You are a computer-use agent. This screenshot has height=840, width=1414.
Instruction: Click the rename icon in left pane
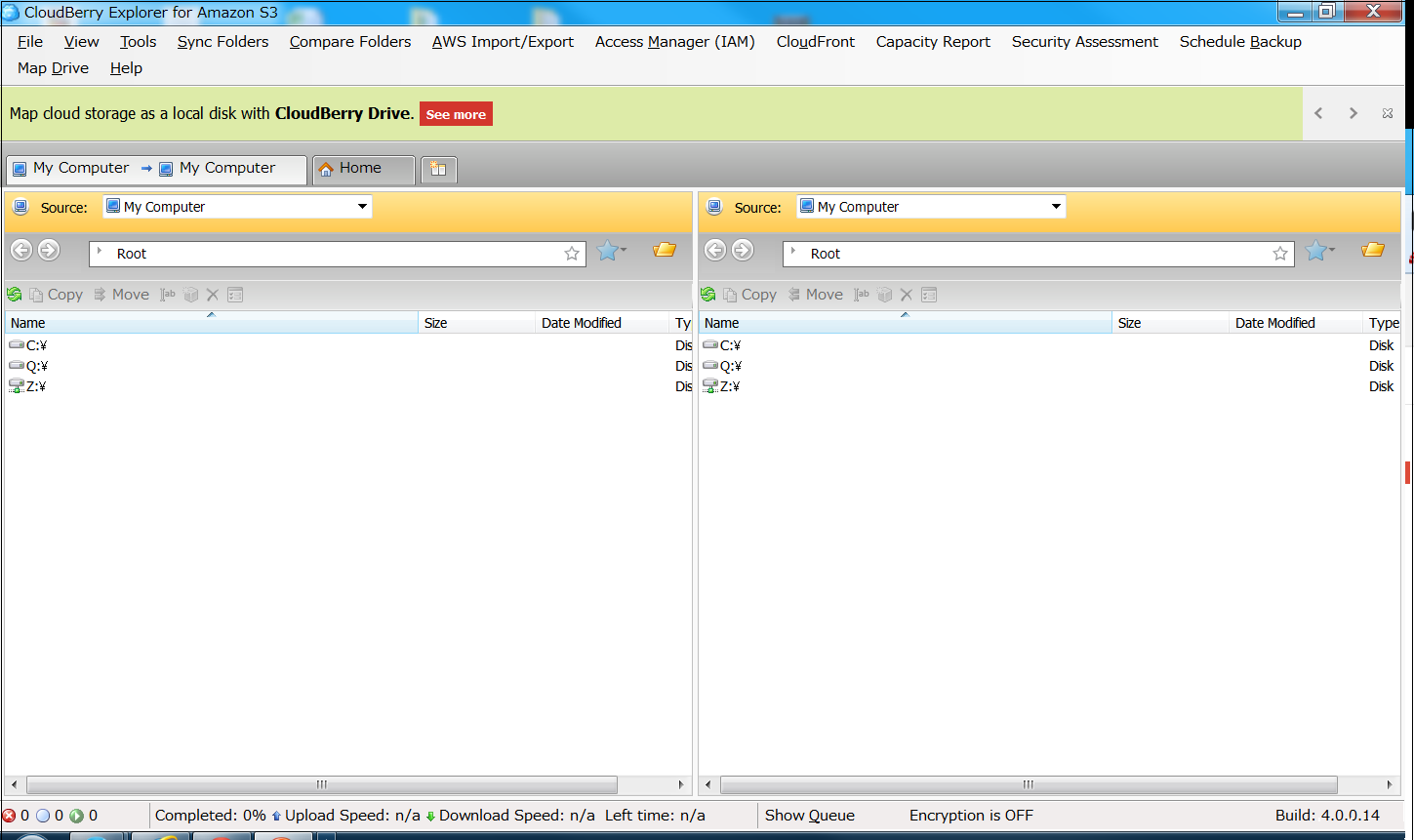coord(168,295)
